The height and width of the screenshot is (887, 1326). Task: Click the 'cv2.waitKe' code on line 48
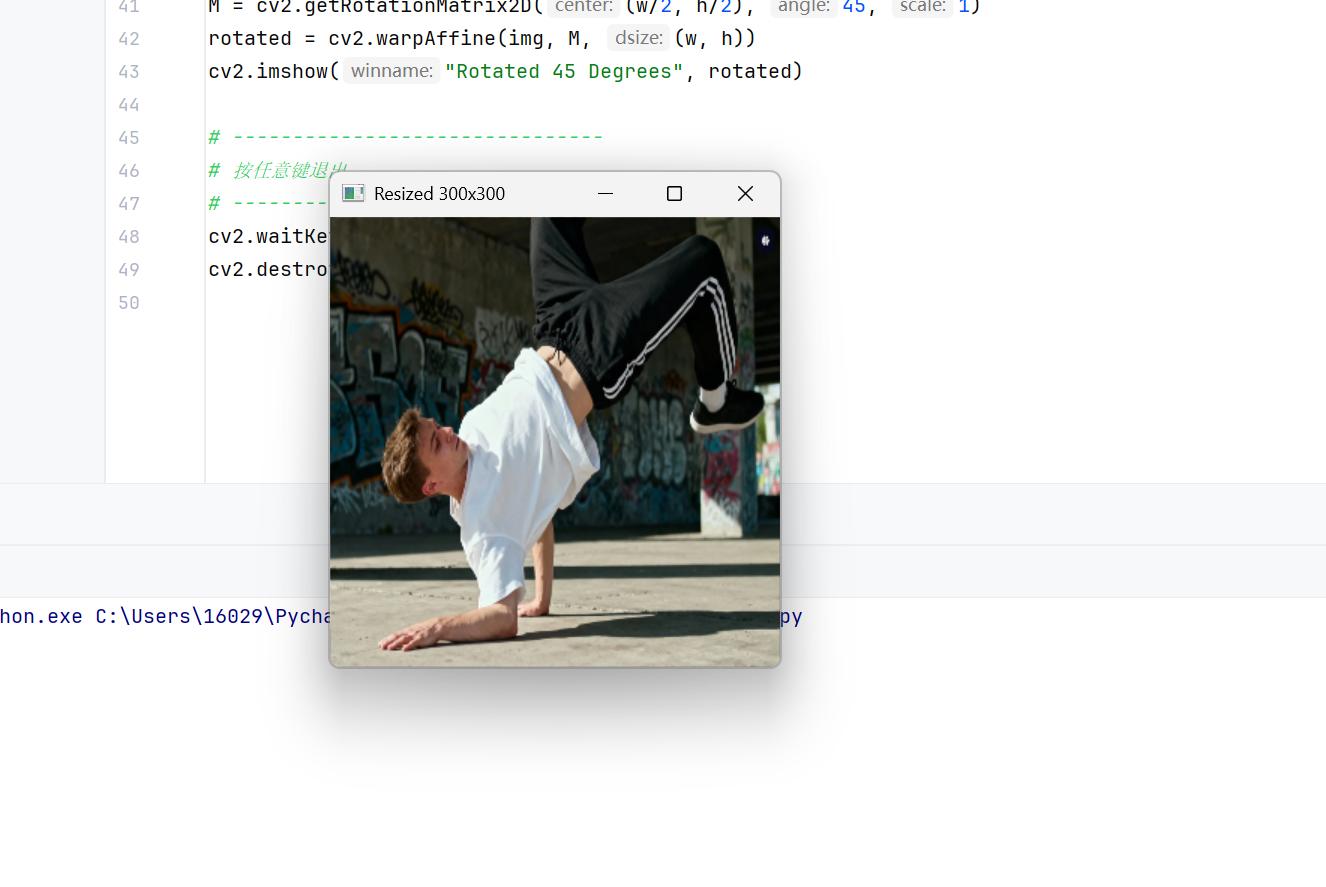click(268, 236)
